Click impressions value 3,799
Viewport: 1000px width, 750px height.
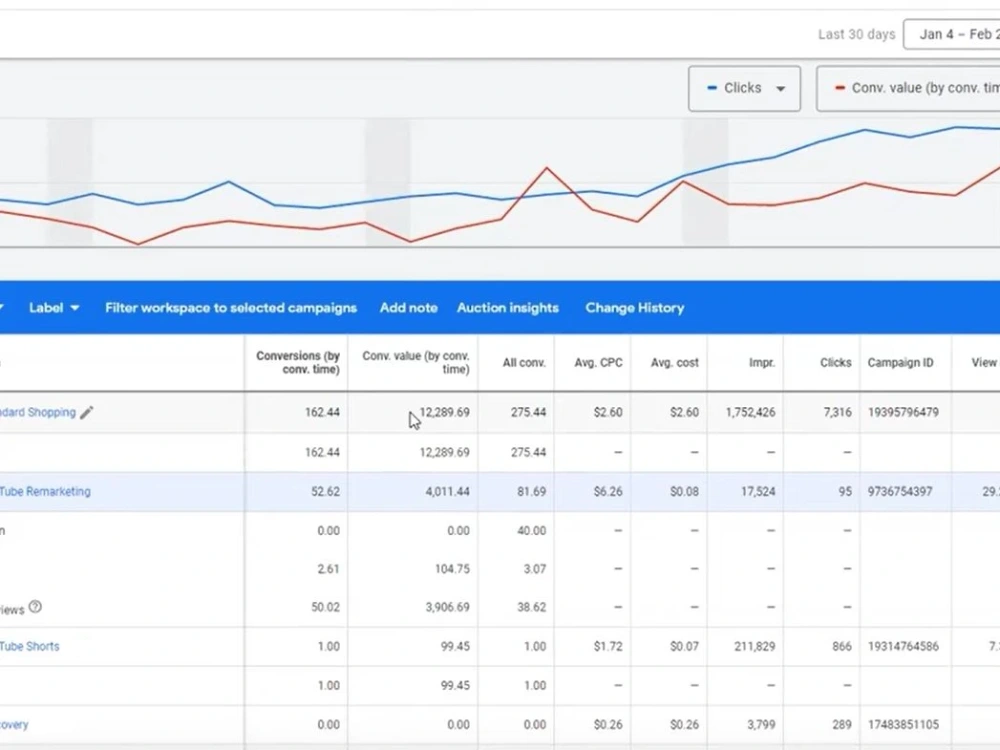click(x=761, y=724)
